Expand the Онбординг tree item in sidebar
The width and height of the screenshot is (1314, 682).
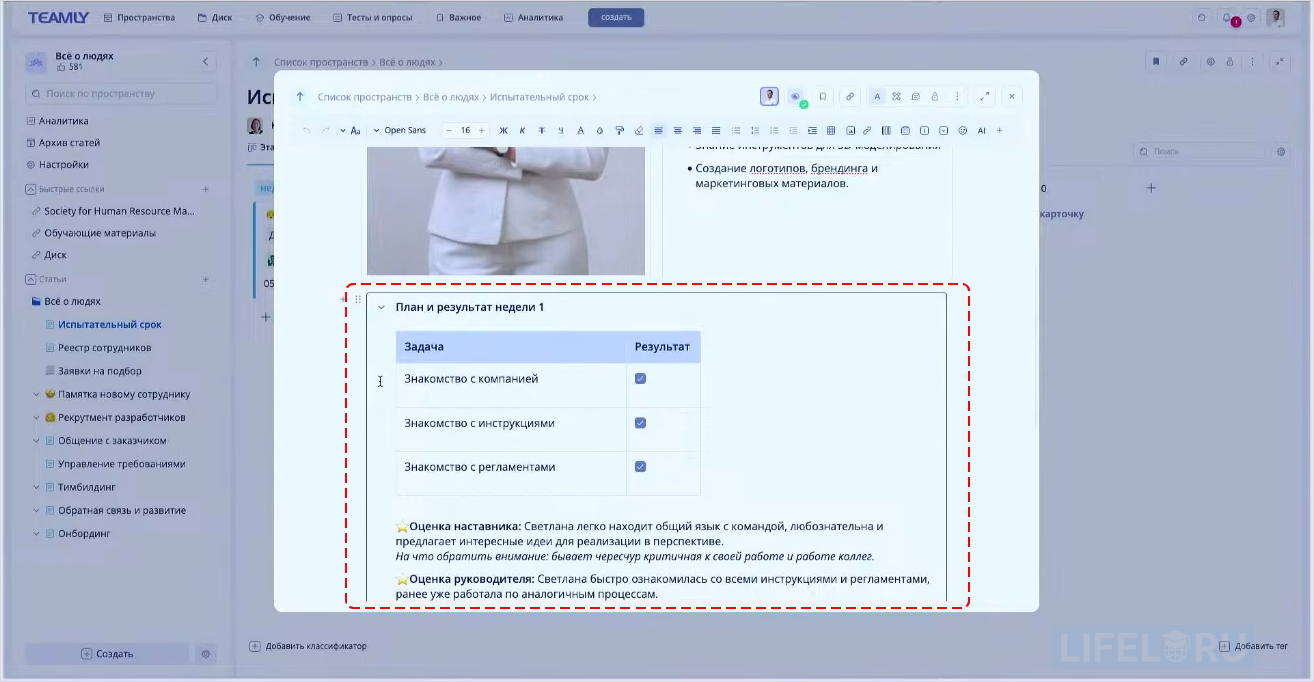pos(37,533)
